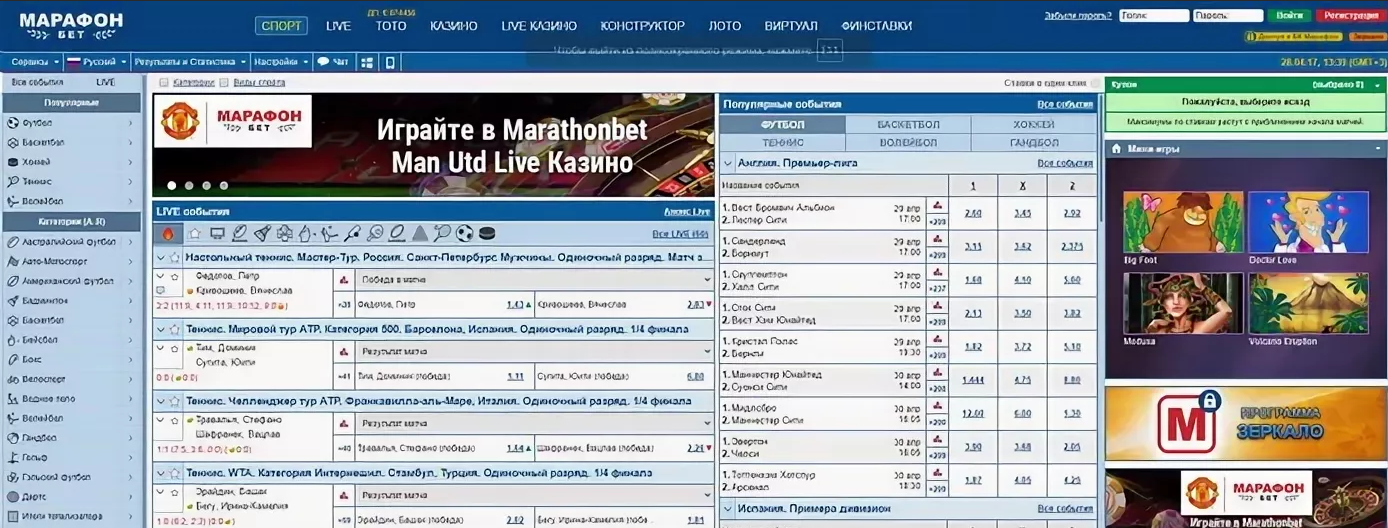Click the Гольф sidebar icon
Image resolution: width=1388 pixels, height=528 pixels.
(x=13, y=457)
